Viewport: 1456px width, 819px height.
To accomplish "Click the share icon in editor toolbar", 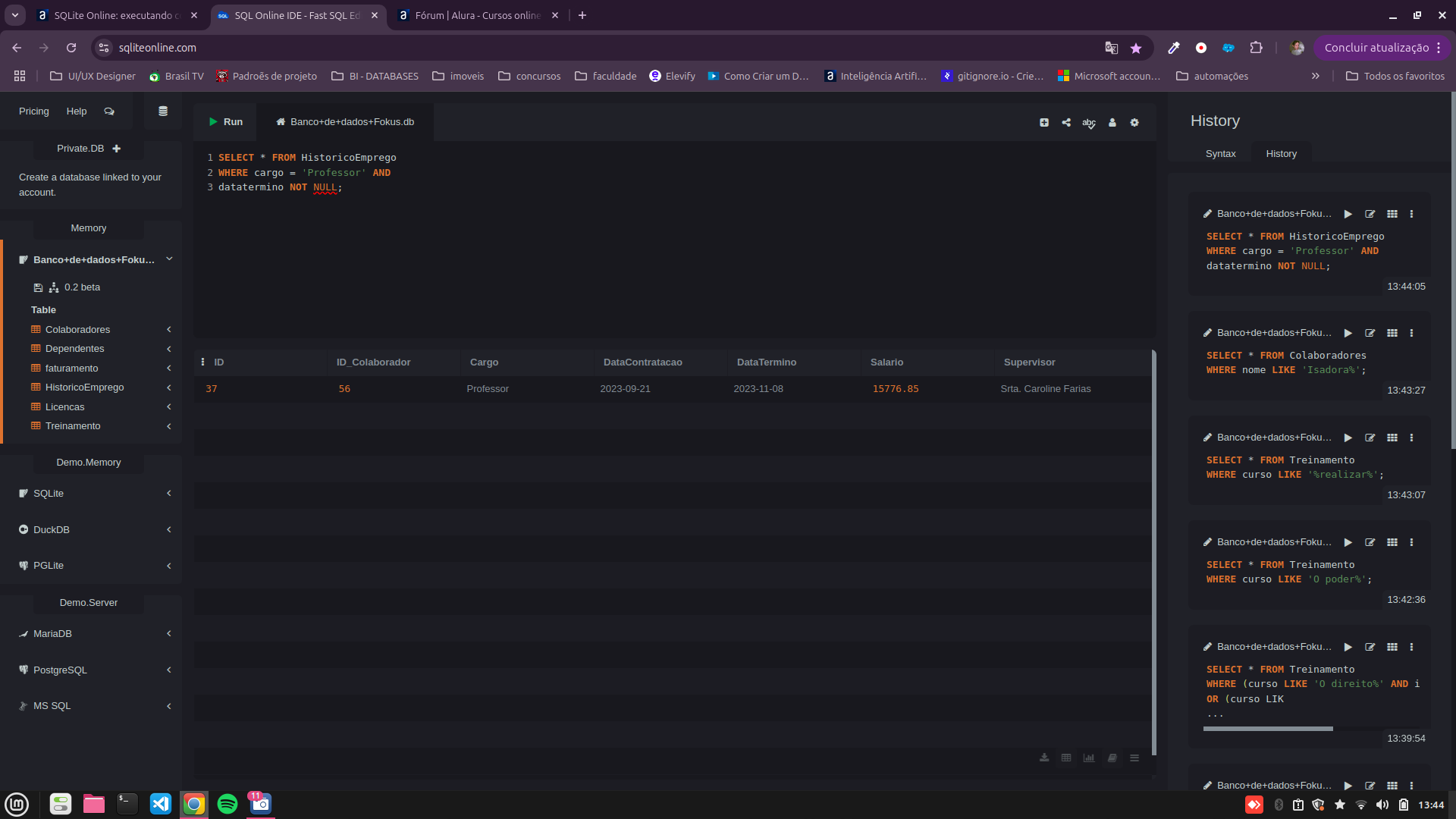I will [1066, 123].
